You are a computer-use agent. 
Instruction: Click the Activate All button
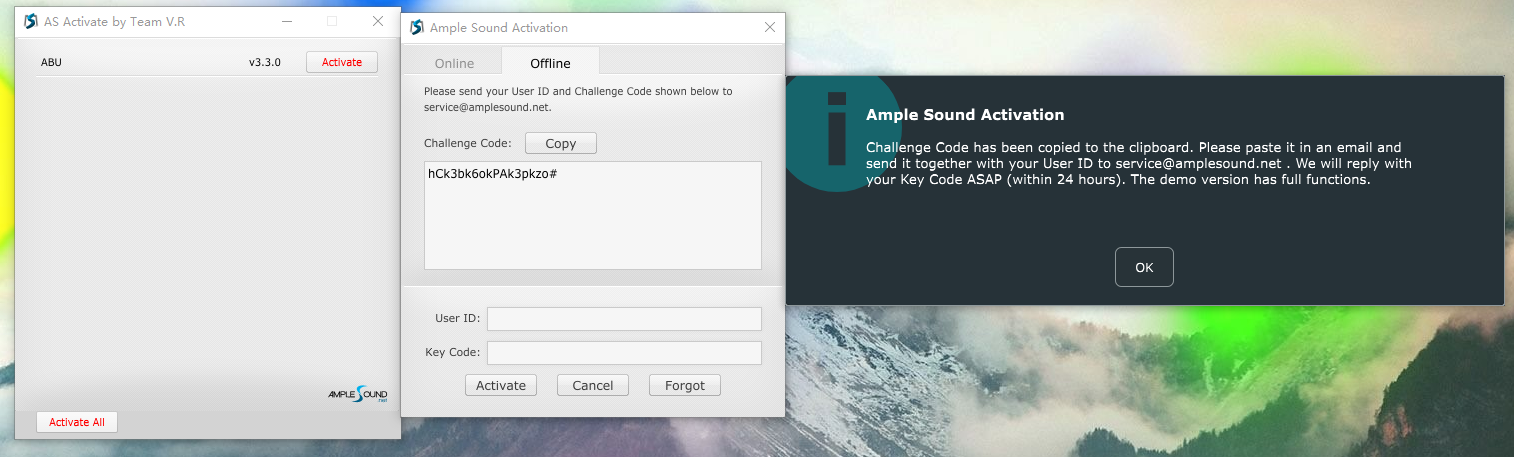click(77, 422)
